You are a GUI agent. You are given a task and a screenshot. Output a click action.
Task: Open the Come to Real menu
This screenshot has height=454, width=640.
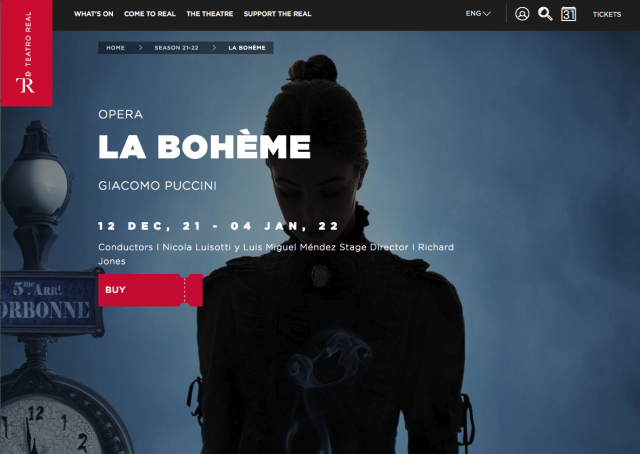[150, 14]
